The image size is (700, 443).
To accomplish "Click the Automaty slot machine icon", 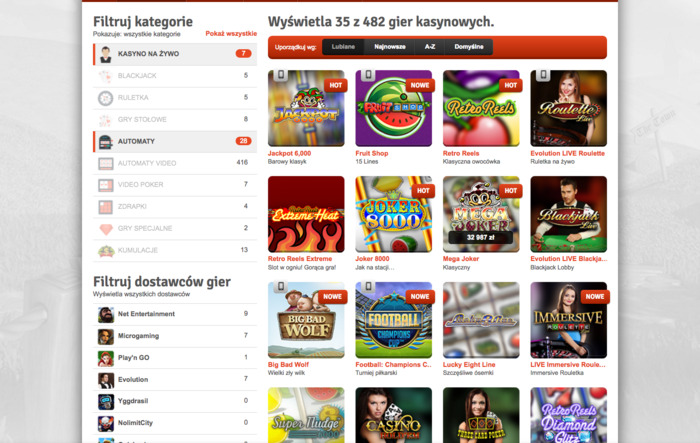I will click(x=106, y=141).
